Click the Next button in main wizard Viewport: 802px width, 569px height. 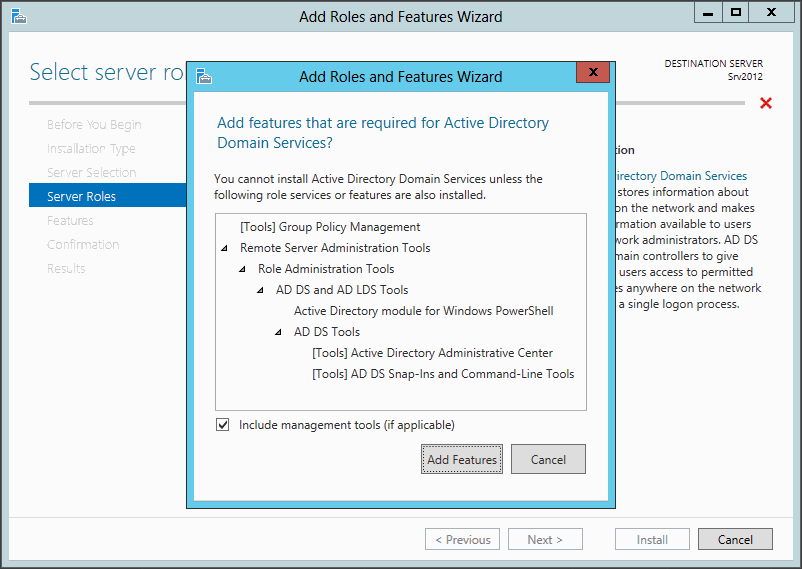click(545, 539)
